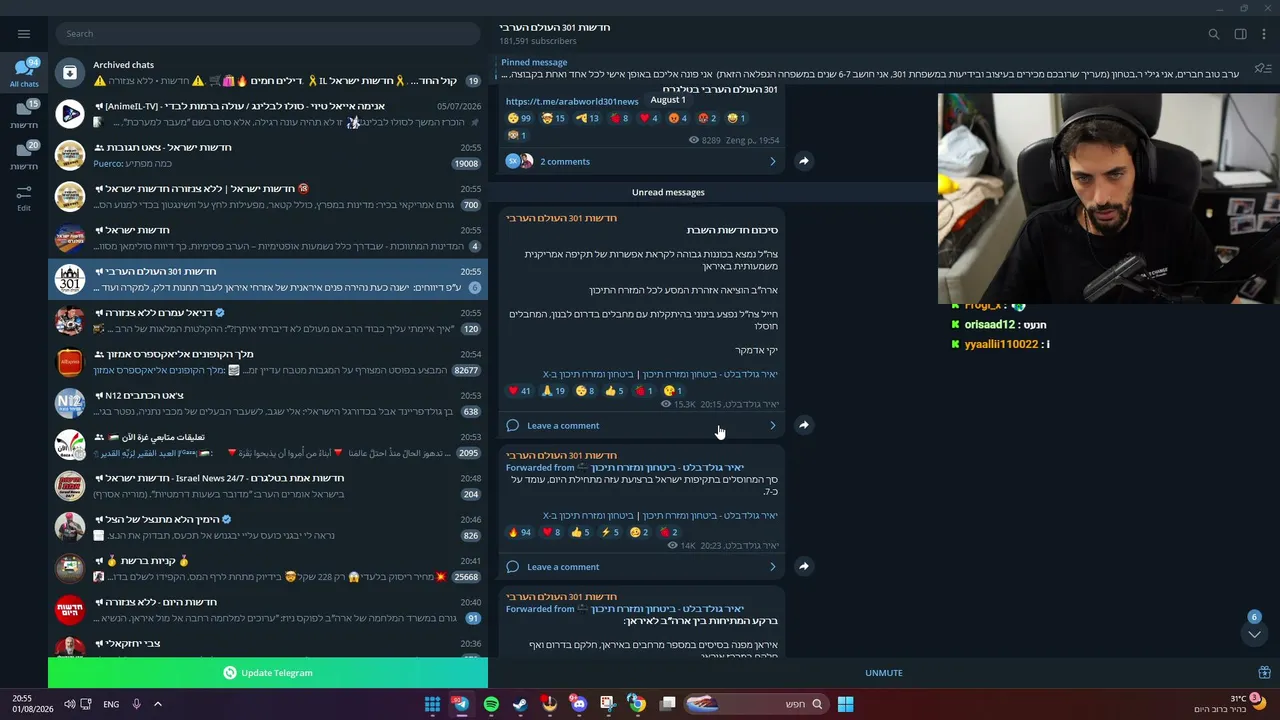Click the Pinned message bar
Viewport: 1280px width, 720px height.
coord(870,68)
